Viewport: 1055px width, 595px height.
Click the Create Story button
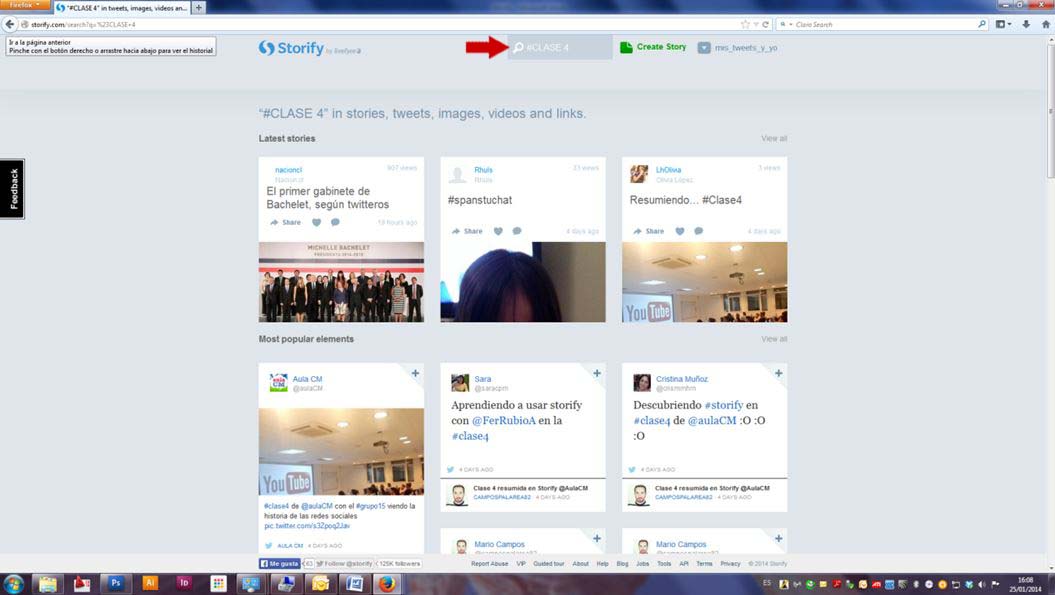[653, 47]
